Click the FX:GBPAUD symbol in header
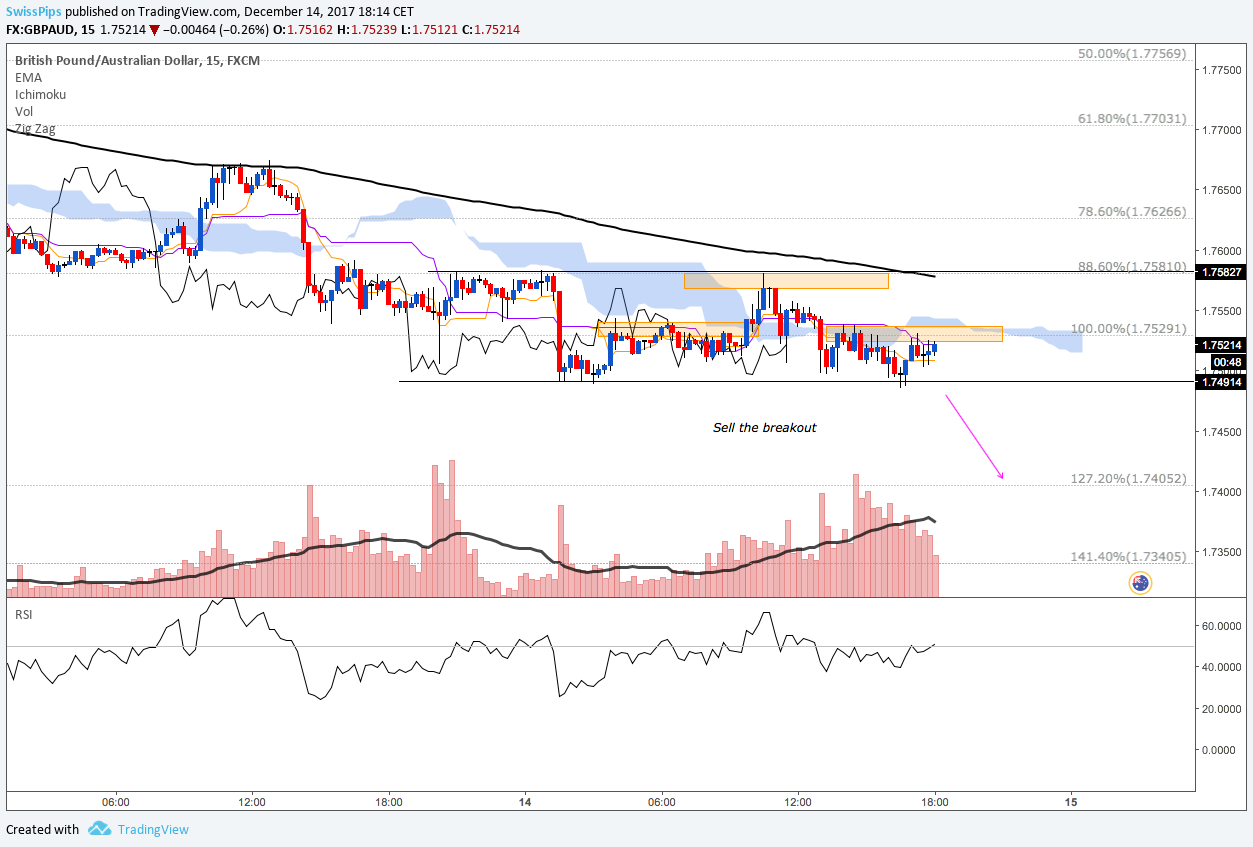 (40, 31)
